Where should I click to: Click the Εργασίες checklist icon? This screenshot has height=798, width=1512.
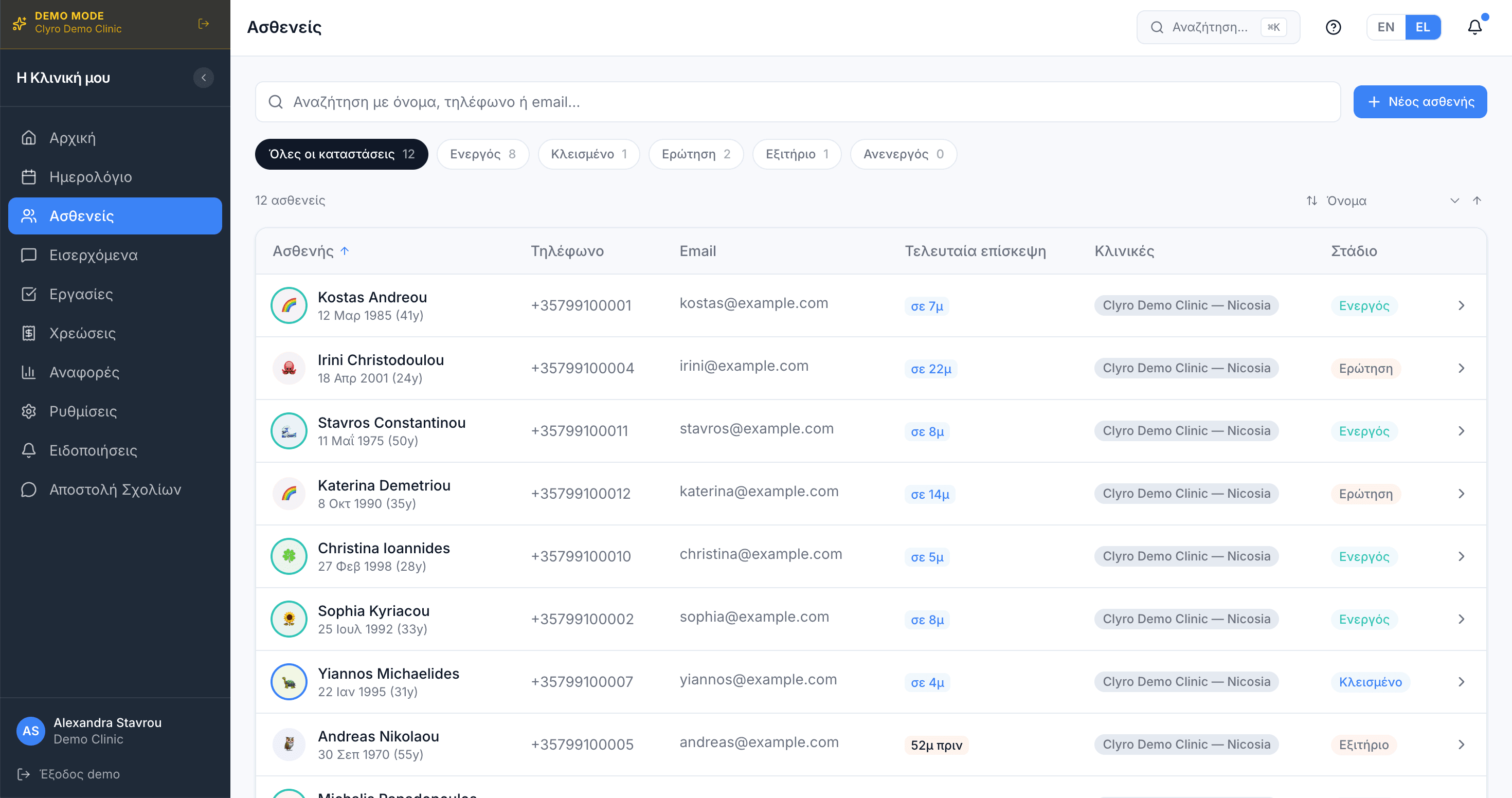click(29, 294)
